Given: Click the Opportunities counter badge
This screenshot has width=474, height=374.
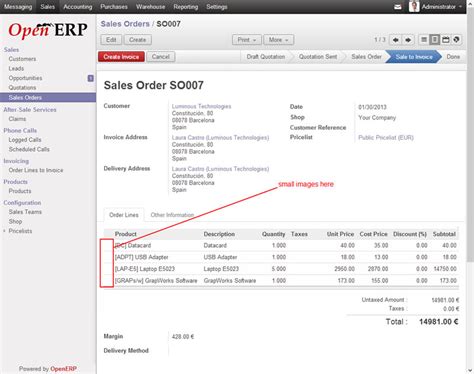Looking at the screenshot, I should point(91,78).
